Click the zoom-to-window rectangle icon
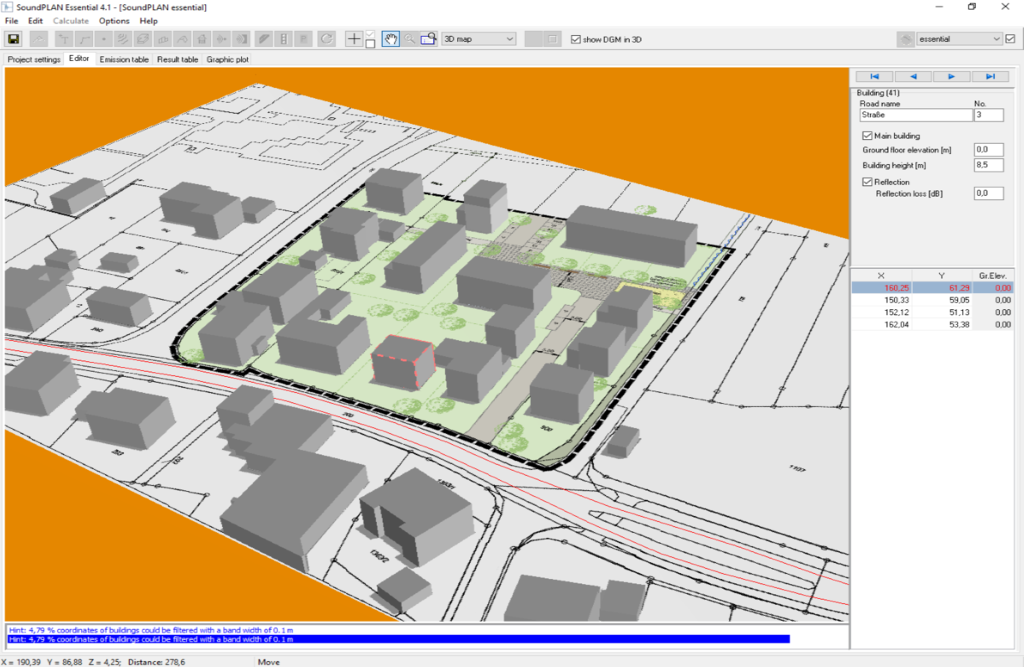 tap(428, 39)
